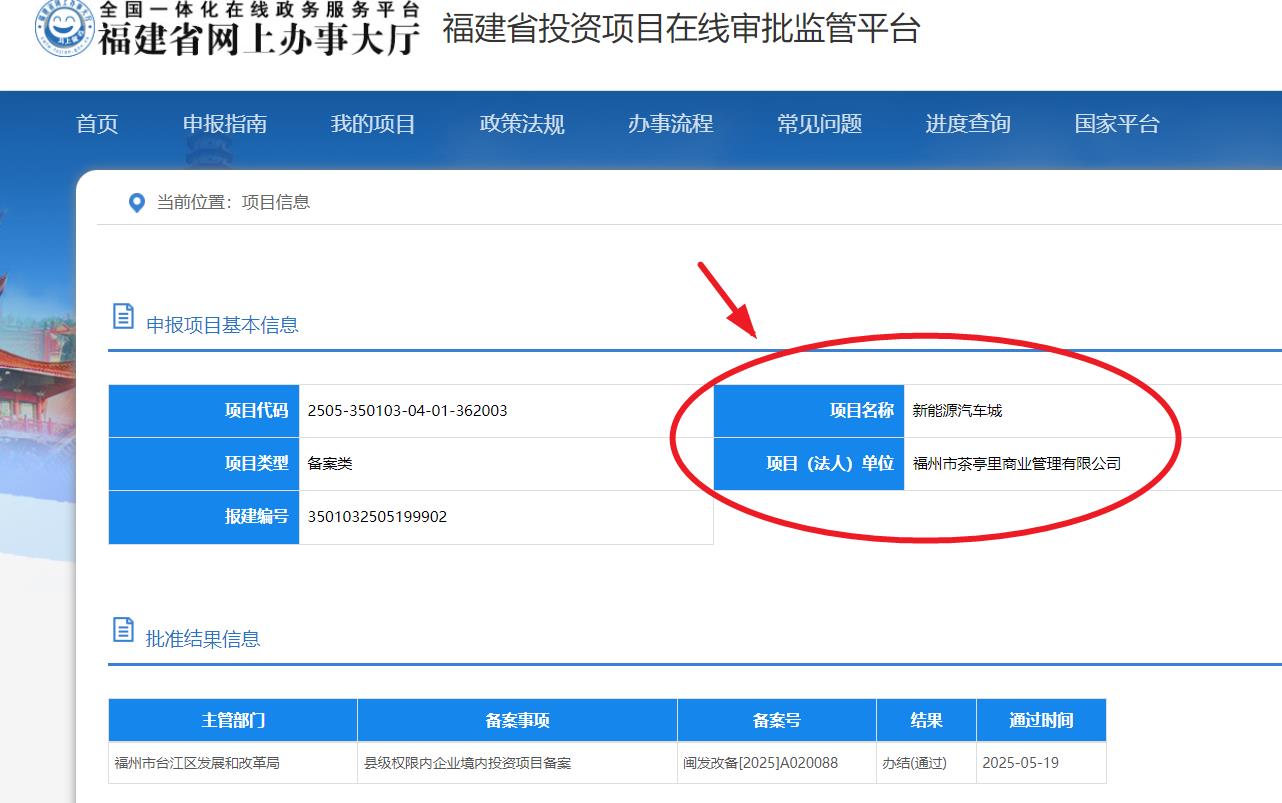Click the 备案号 column header

[777, 720]
